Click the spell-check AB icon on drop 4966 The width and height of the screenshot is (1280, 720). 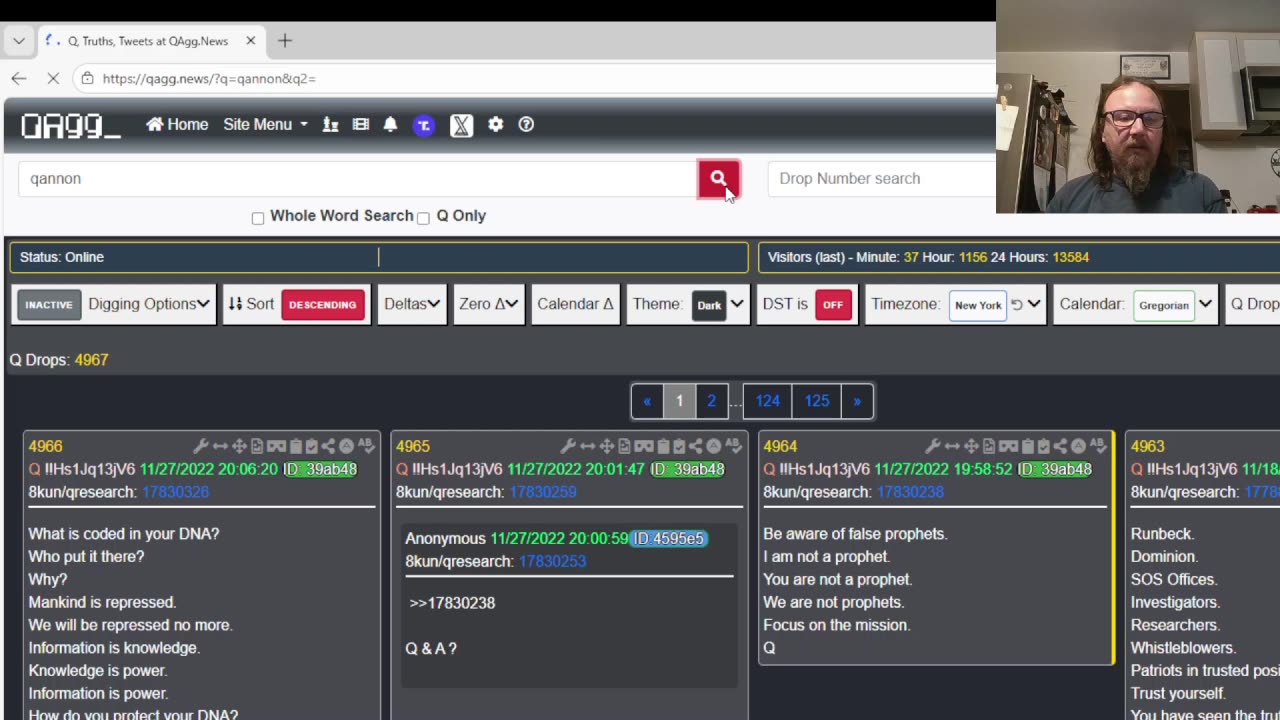pyautogui.click(x=366, y=446)
